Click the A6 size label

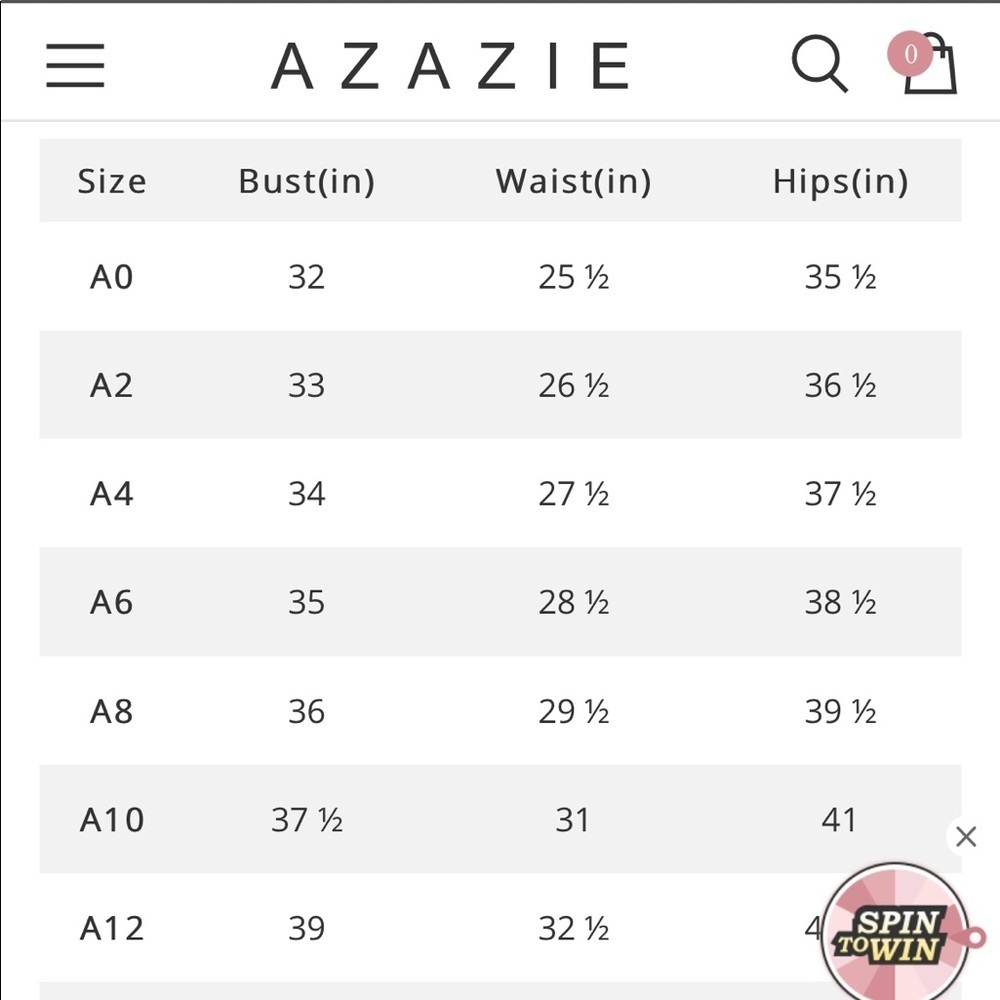[x=111, y=602]
